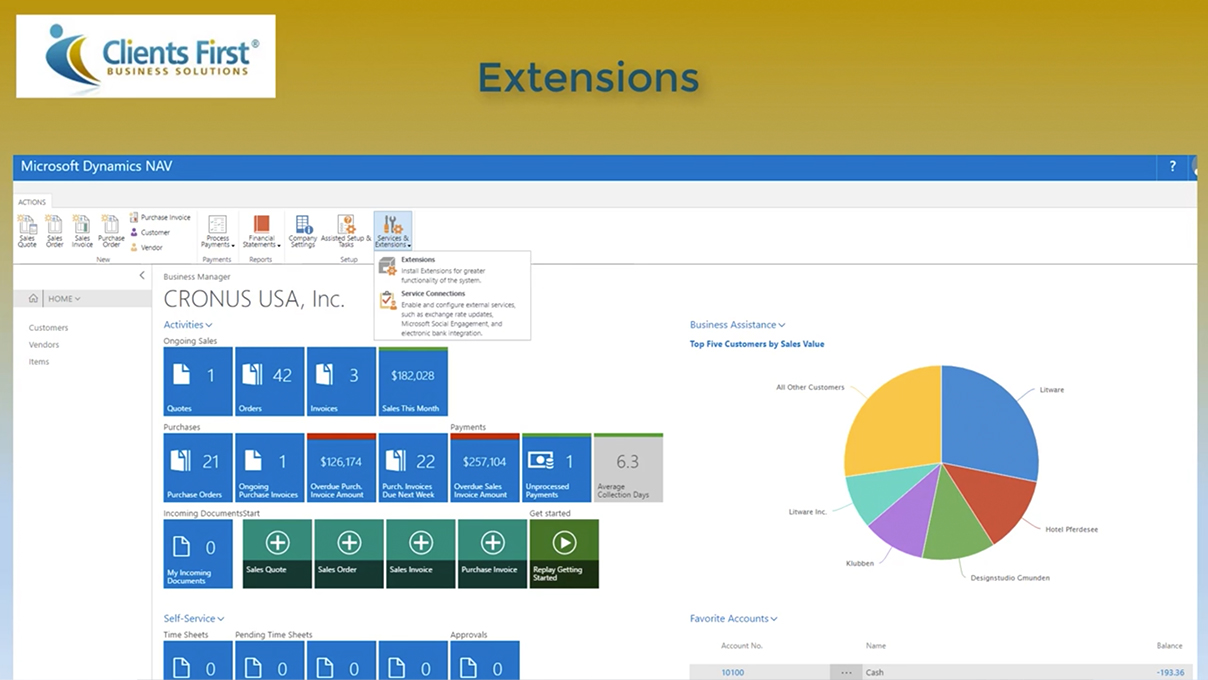Expand the Self-Service section dropdown
This screenshot has width=1208, height=680.
[x=194, y=618]
